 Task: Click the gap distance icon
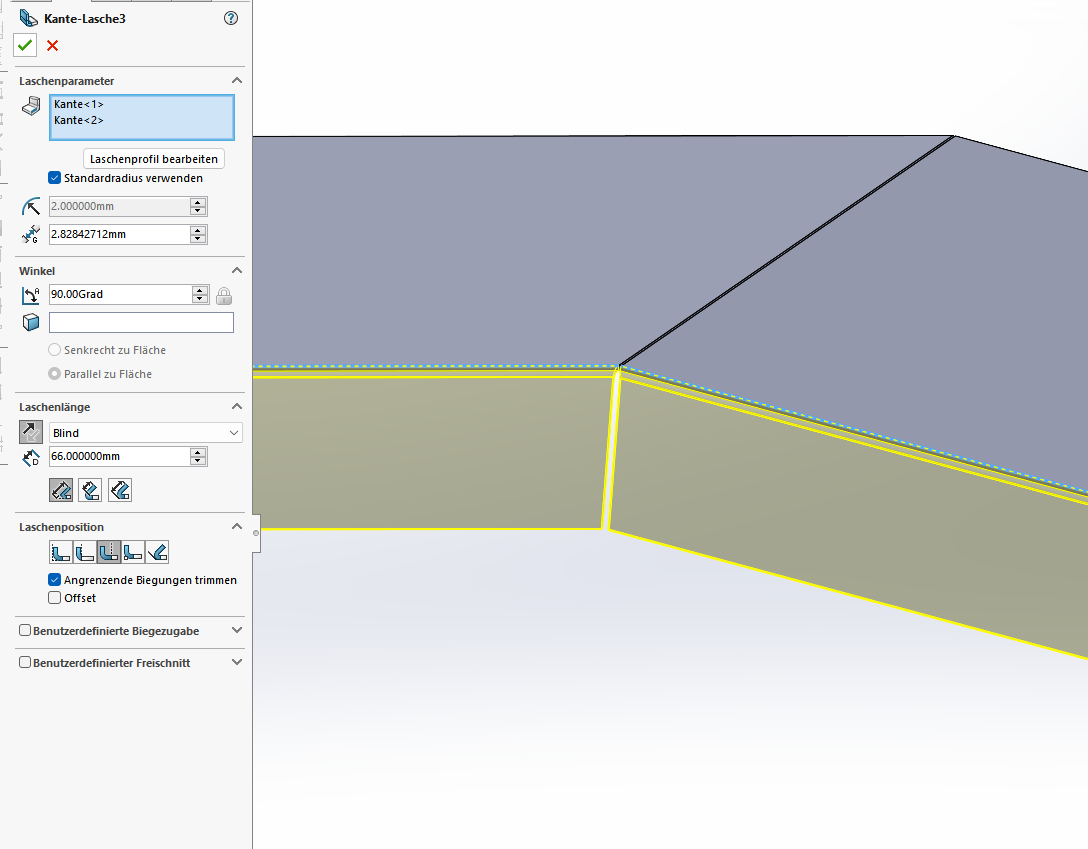point(31,234)
